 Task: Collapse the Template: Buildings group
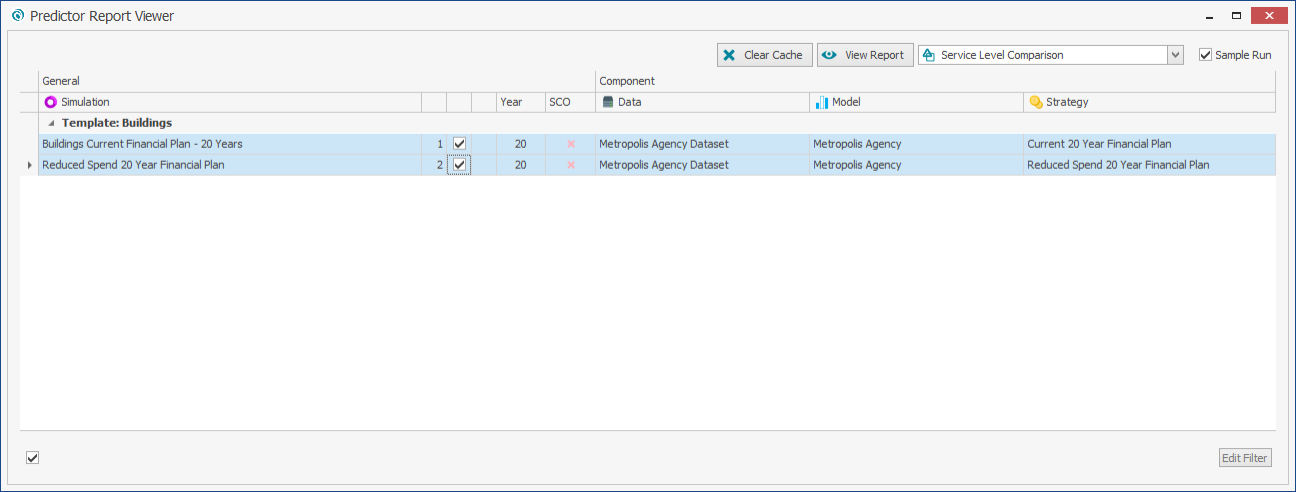51,123
